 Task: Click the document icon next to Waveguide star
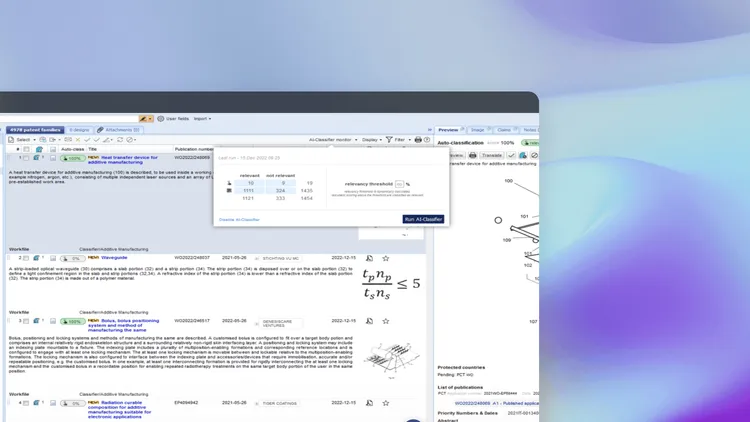pyautogui.click(x=369, y=258)
